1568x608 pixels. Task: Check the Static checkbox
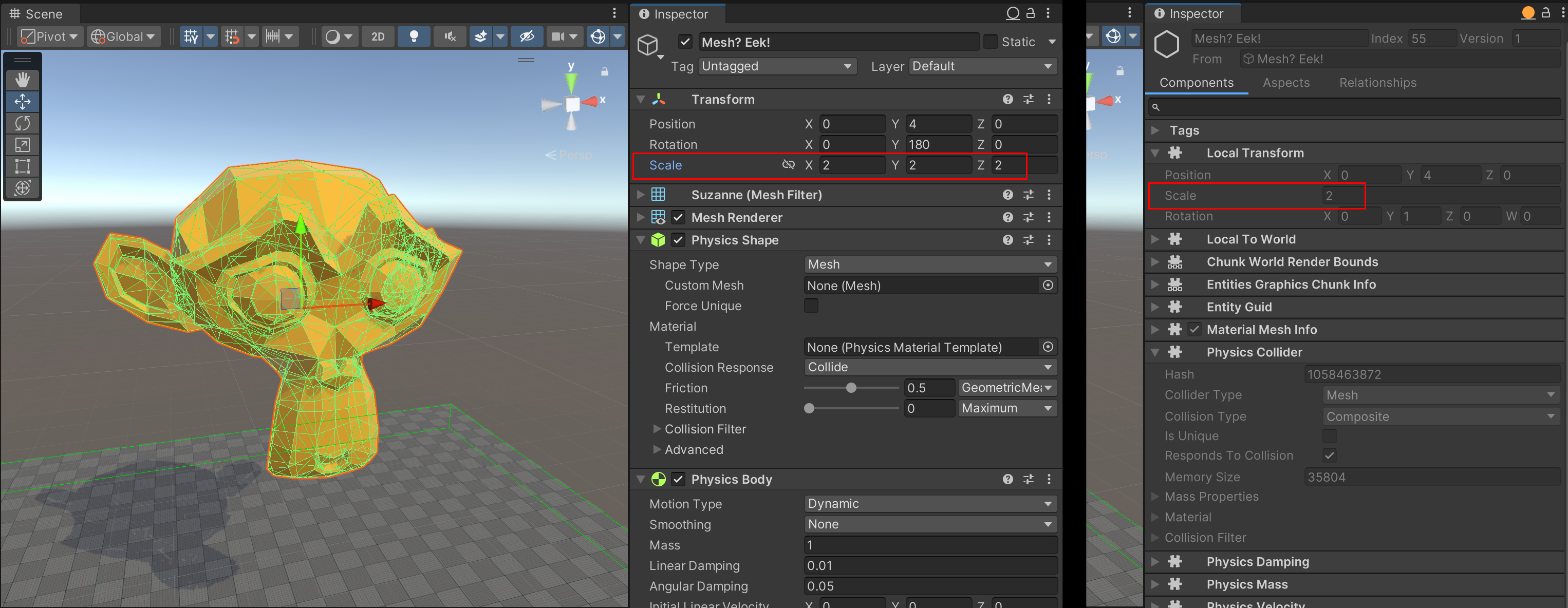tap(991, 42)
